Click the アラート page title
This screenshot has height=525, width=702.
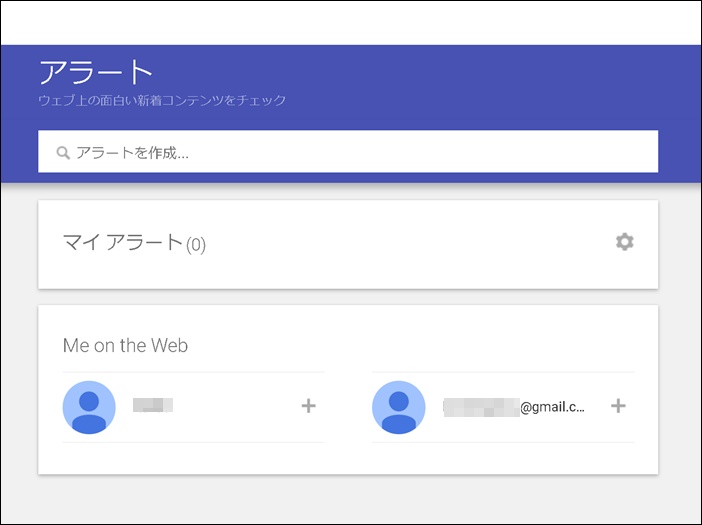tap(96, 72)
